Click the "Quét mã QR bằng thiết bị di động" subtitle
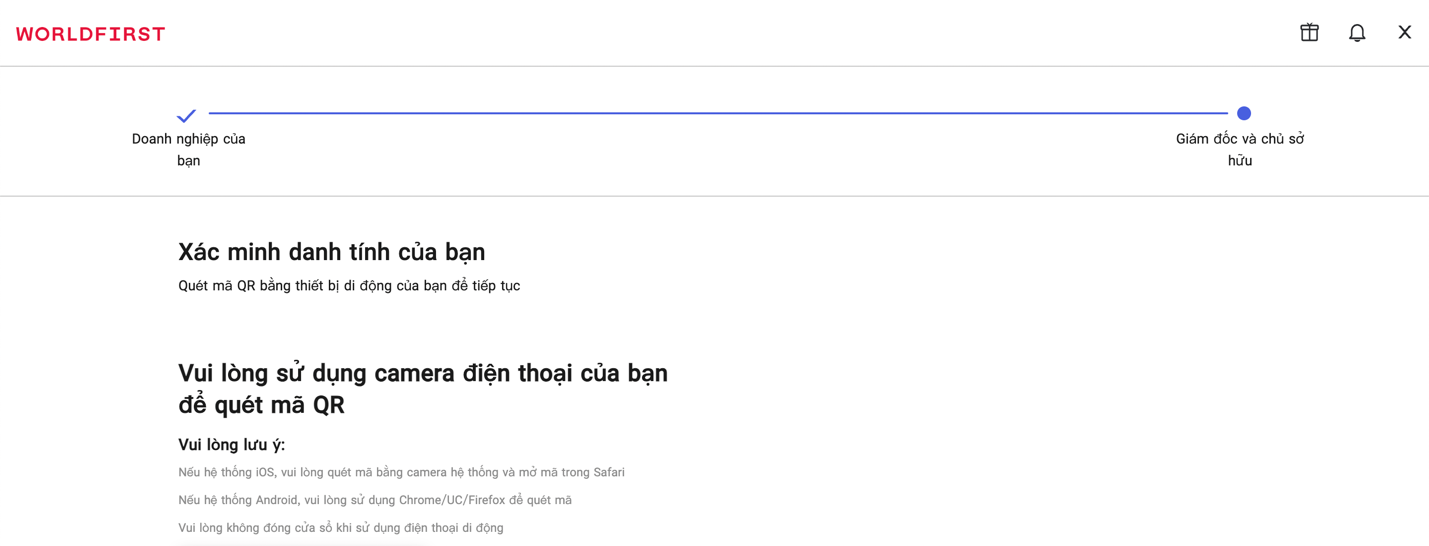The height and width of the screenshot is (546, 1429). click(349, 286)
